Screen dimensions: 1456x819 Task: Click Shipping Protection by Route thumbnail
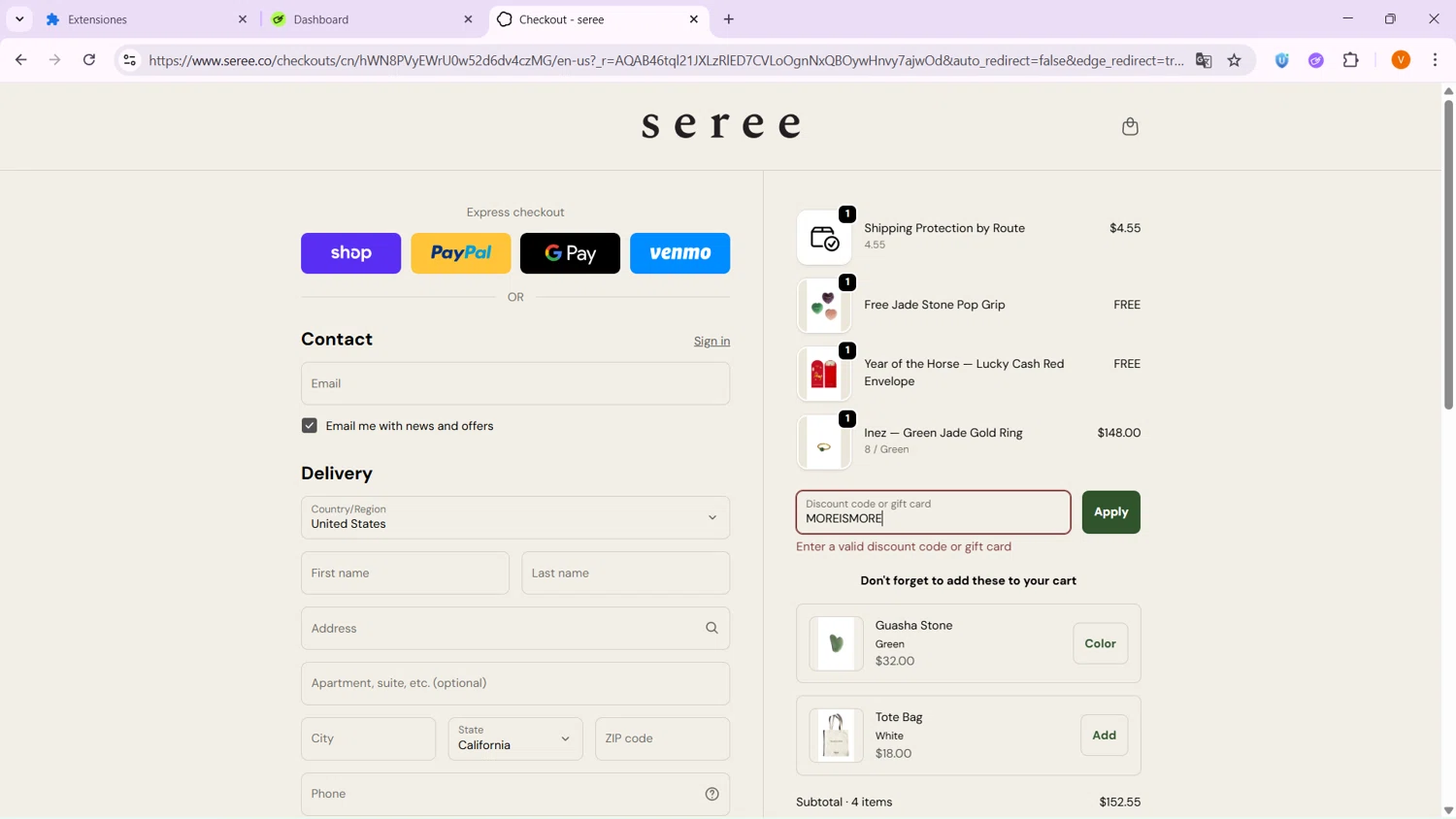pyautogui.click(x=824, y=237)
